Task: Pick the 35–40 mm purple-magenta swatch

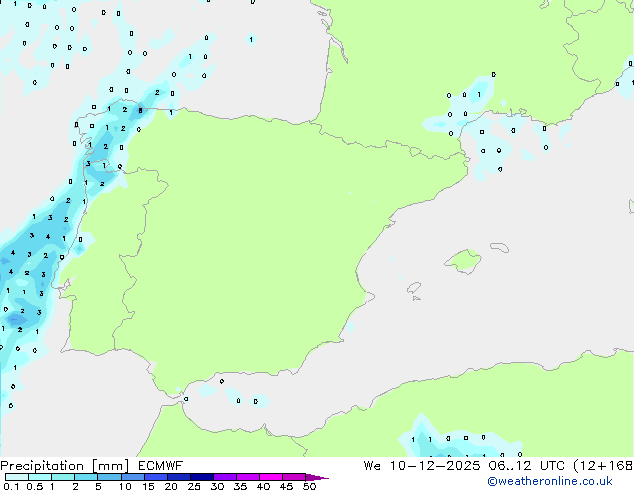Action: point(248,477)
